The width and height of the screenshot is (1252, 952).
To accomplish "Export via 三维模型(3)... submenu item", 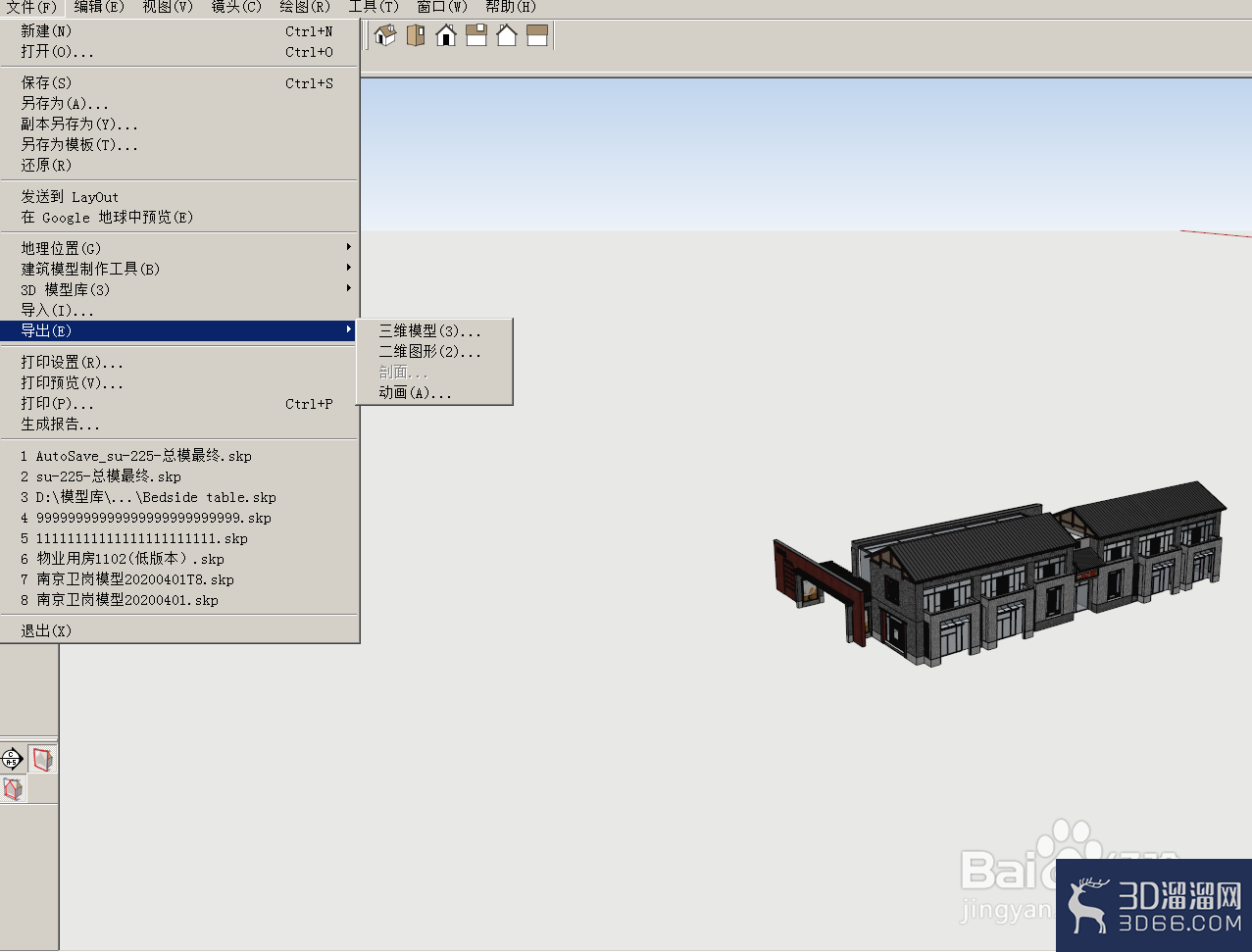I will tap(434, 331).
